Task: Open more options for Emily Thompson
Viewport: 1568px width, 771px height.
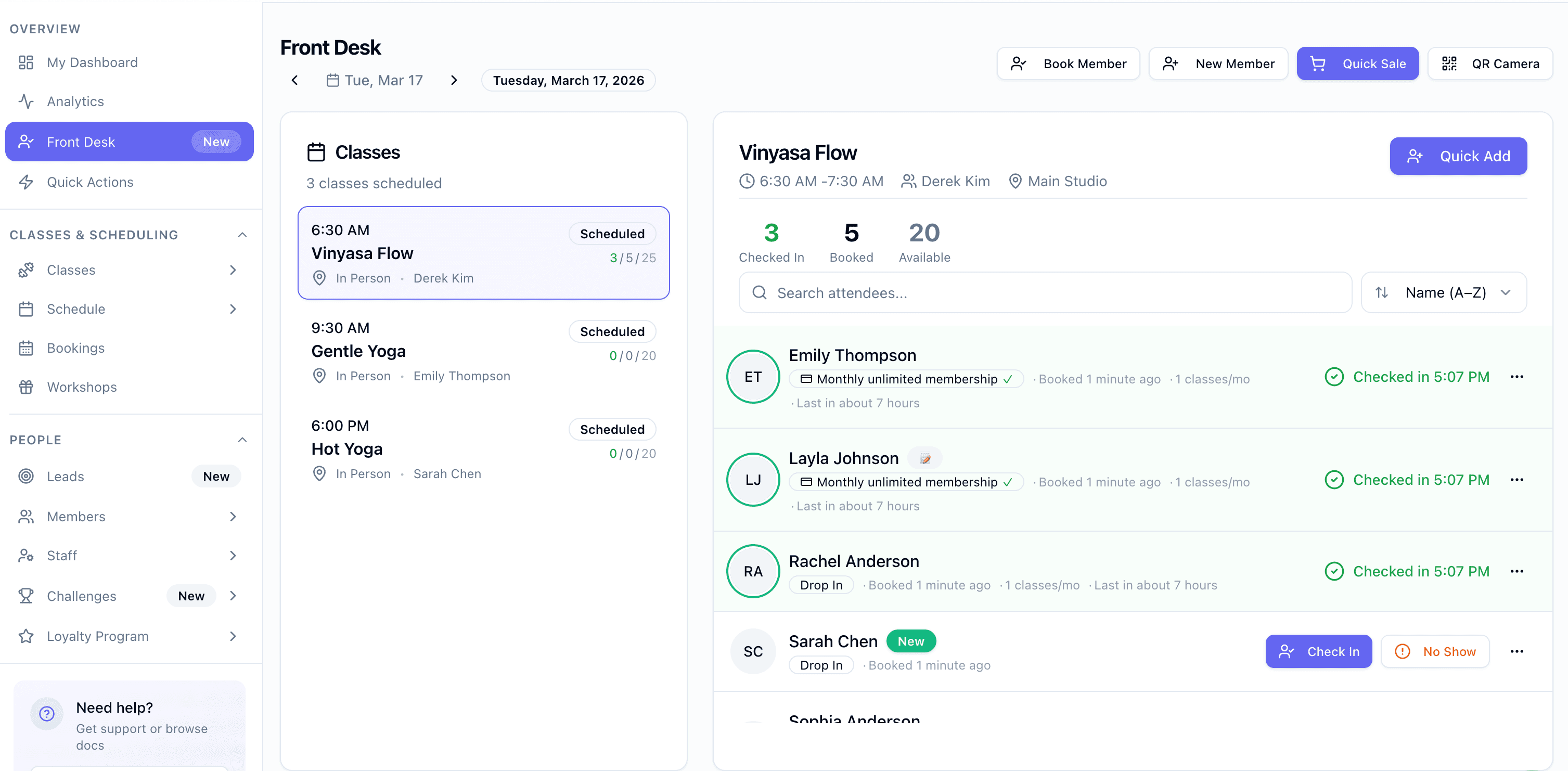Action: [x=1517, y=377]
